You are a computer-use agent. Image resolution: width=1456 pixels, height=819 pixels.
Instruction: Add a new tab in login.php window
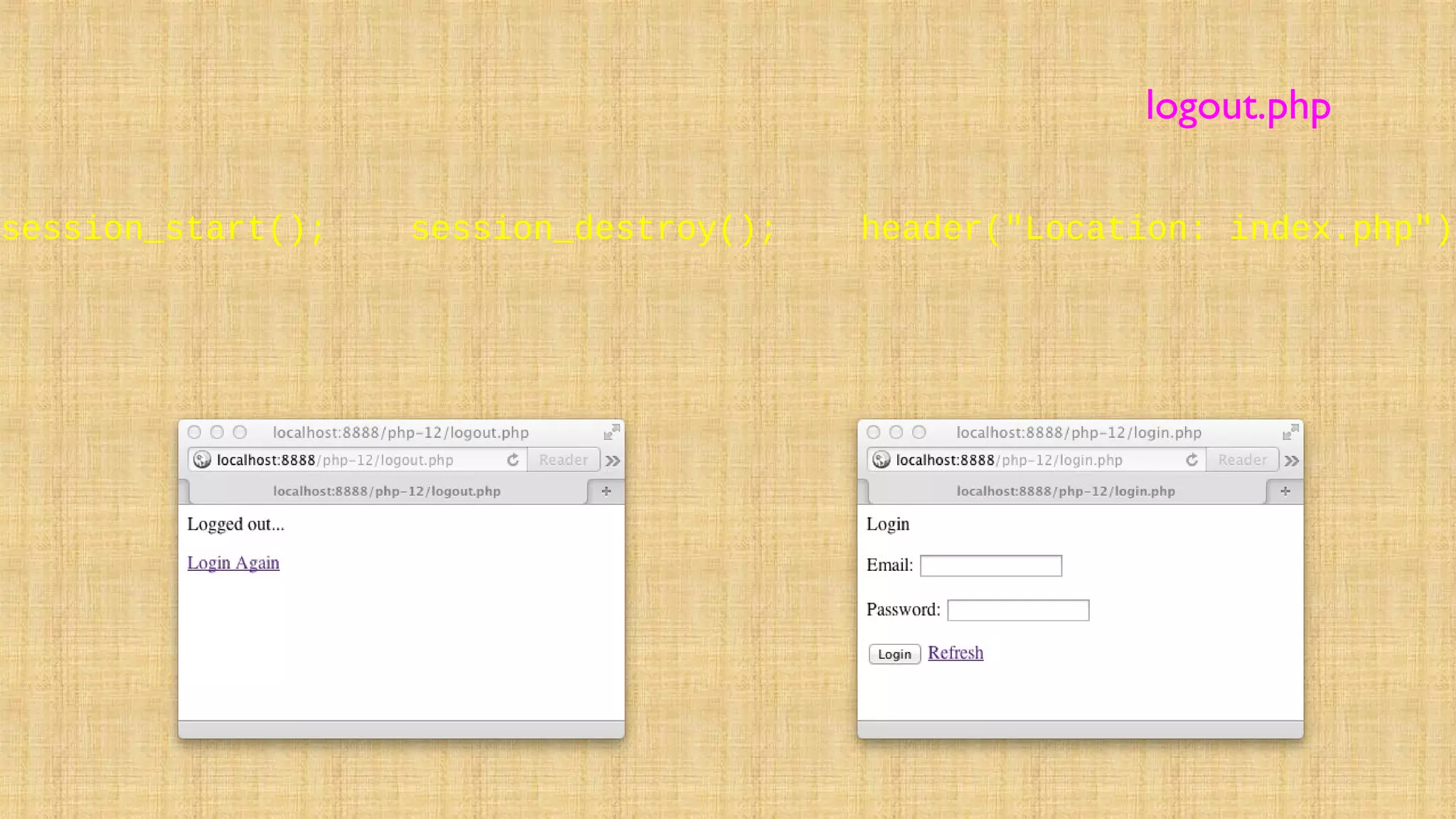1285,491
